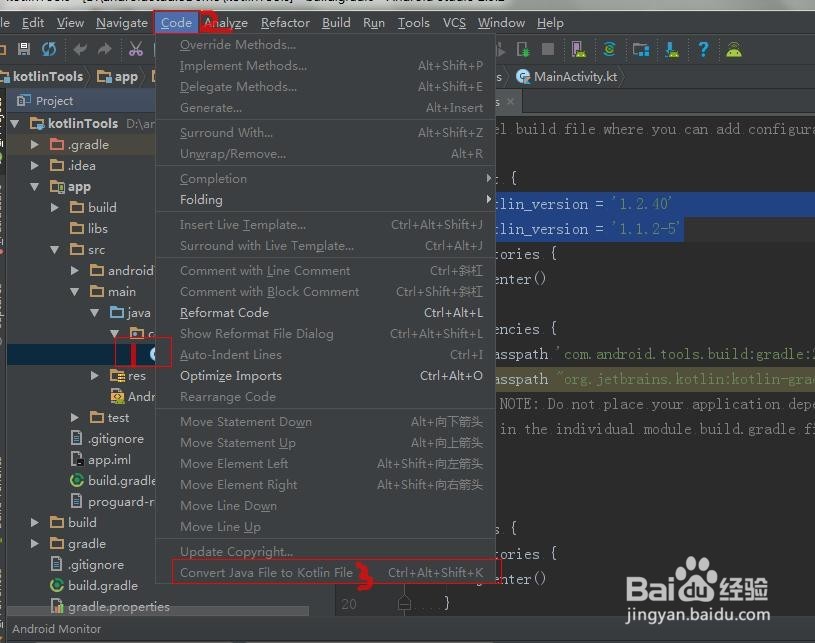
Task: Open the VCS menu
Action: (x=454, y=23)
